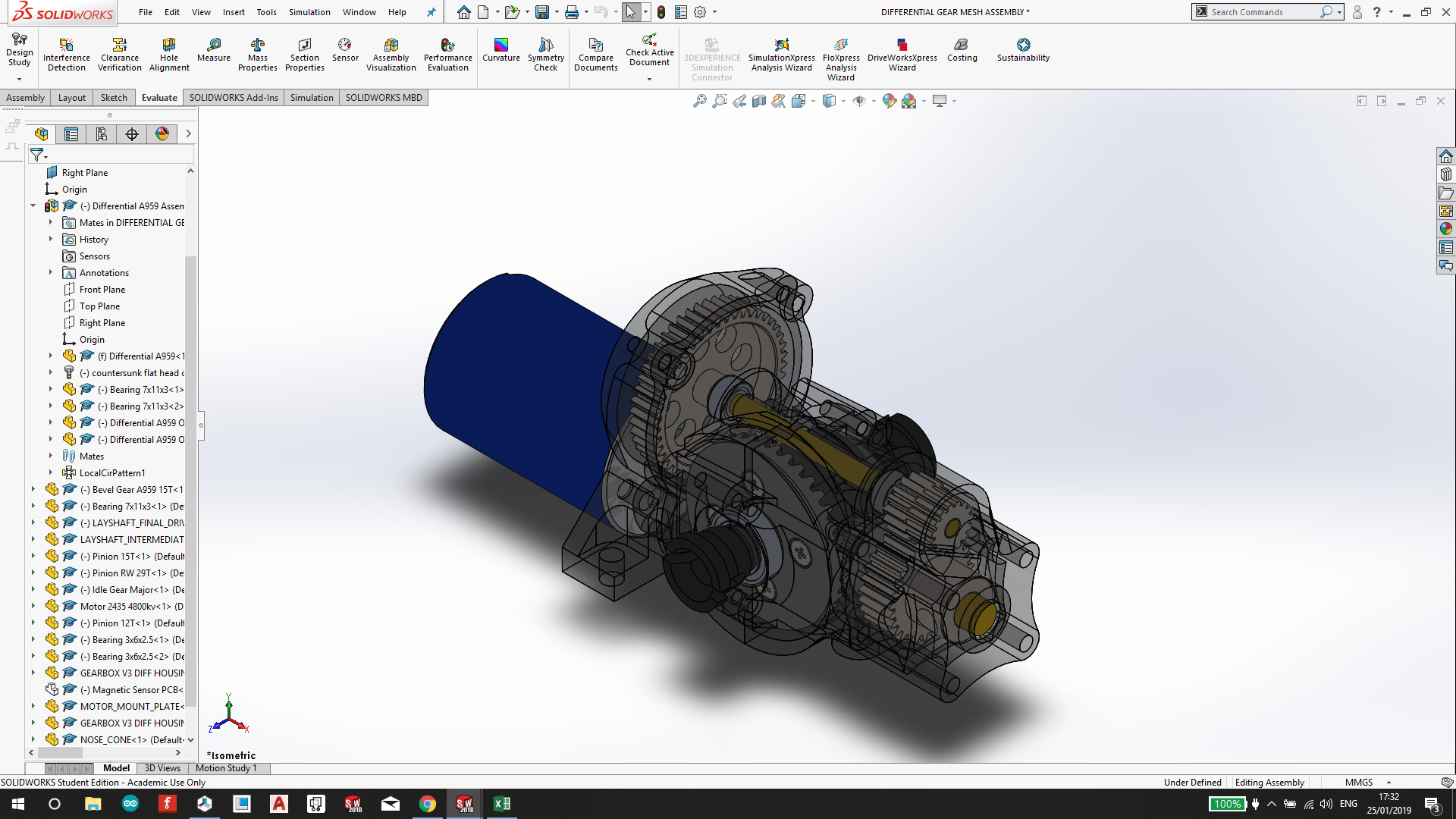Open SOLIDWORKS Resources in task pane

(1446, 156)
